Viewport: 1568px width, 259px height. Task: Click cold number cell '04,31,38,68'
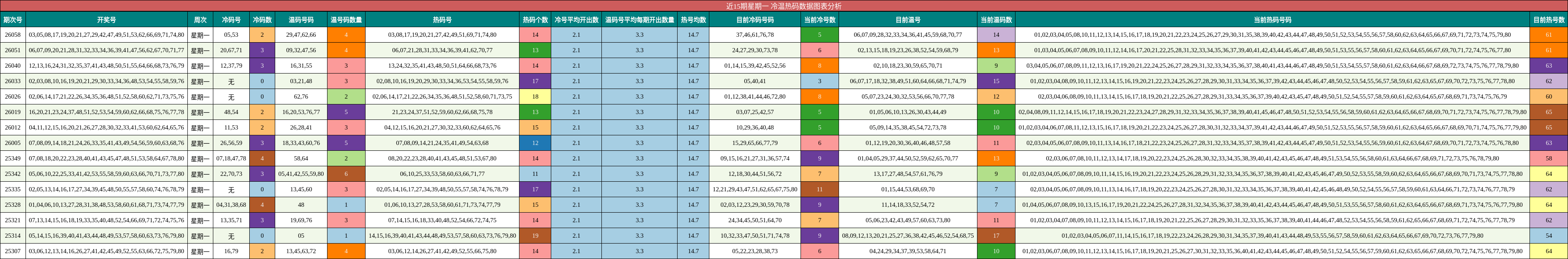pos(231,205)
